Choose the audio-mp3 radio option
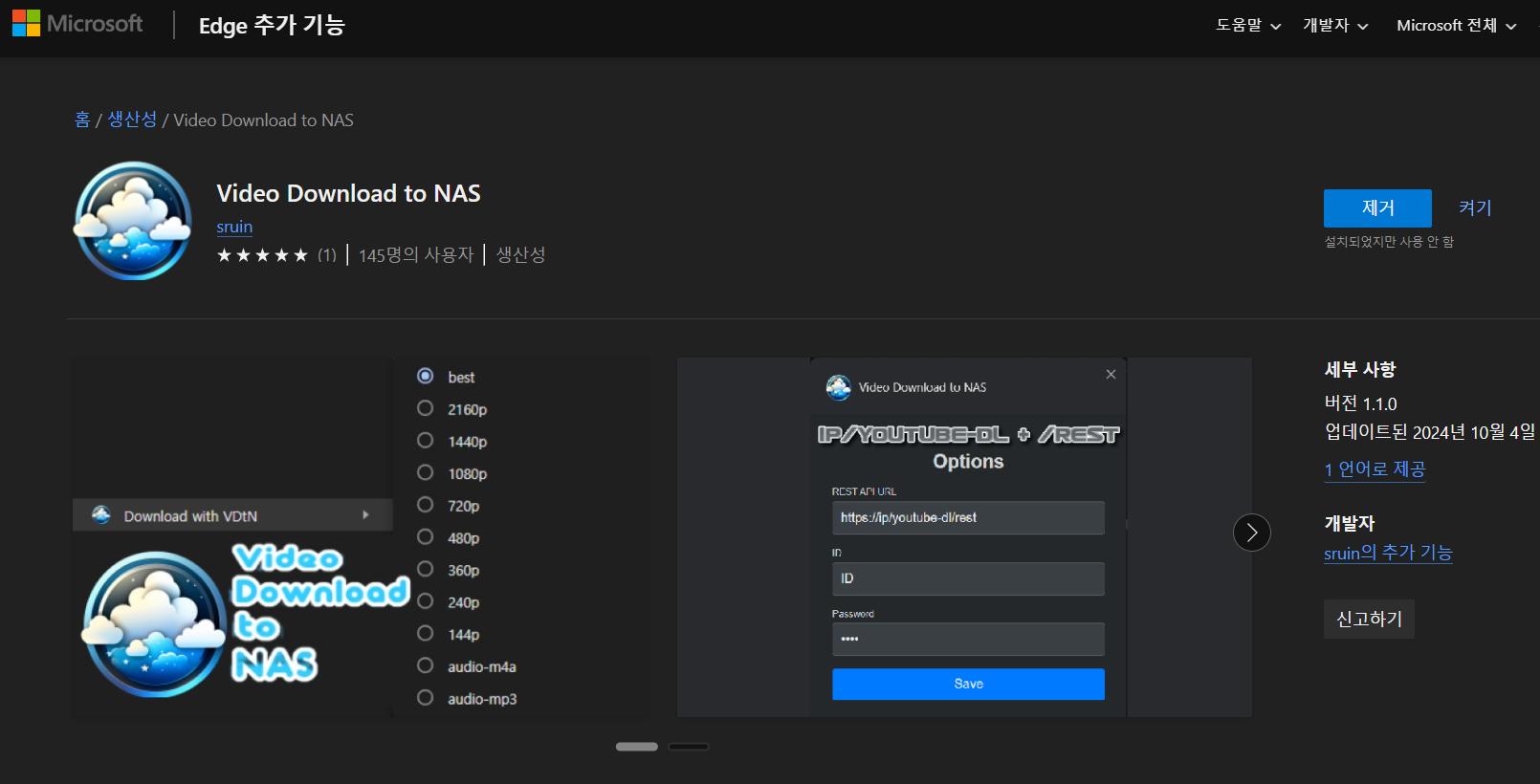 point(426,698)
